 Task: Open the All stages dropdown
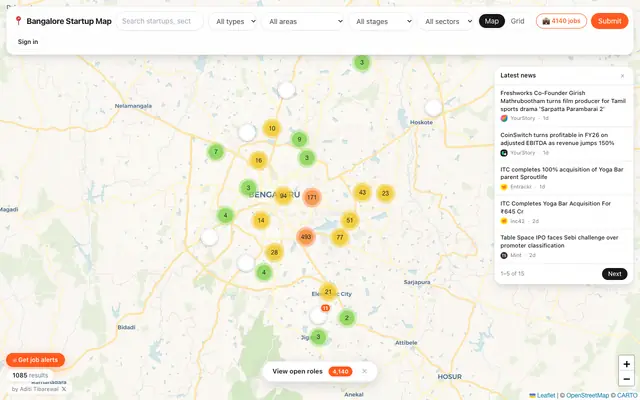tap(383, 21)
